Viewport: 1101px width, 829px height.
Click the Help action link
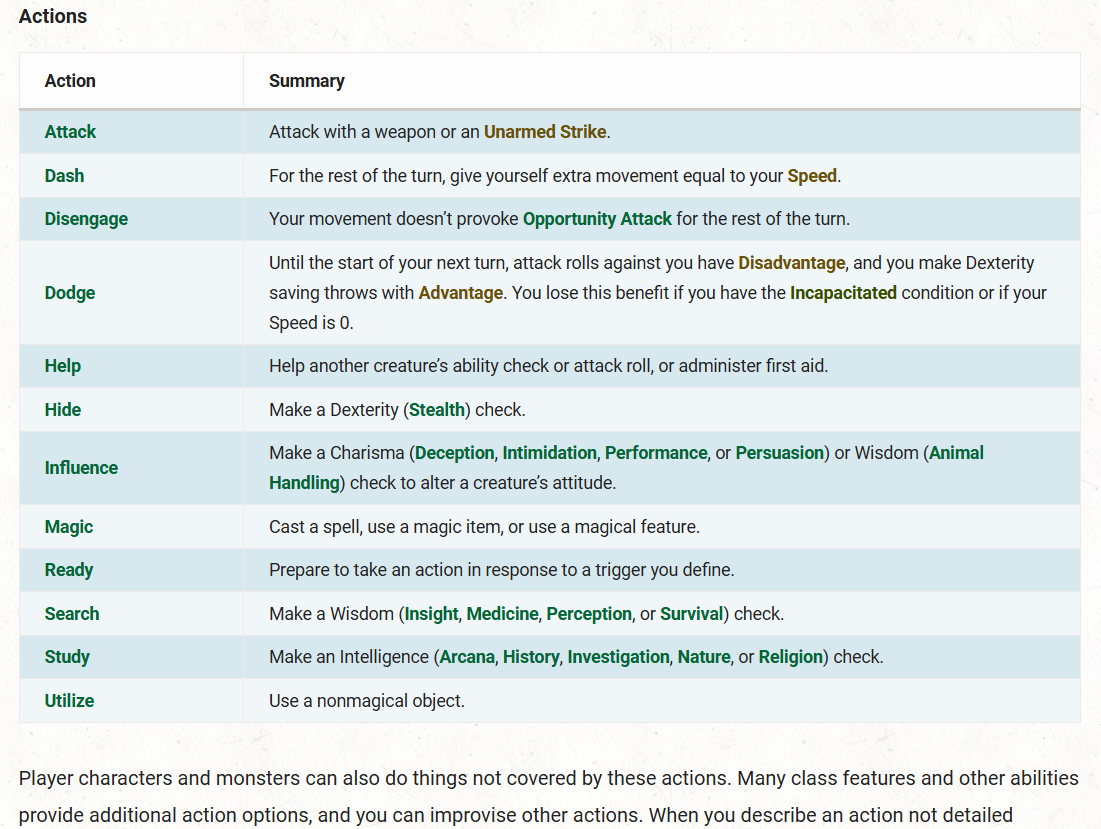point(62,366)
